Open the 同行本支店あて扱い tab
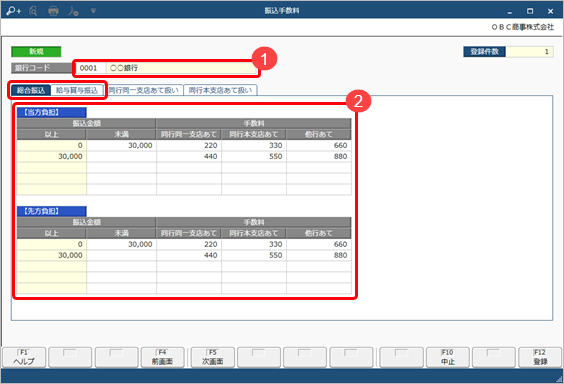 [x=220, y=90]
